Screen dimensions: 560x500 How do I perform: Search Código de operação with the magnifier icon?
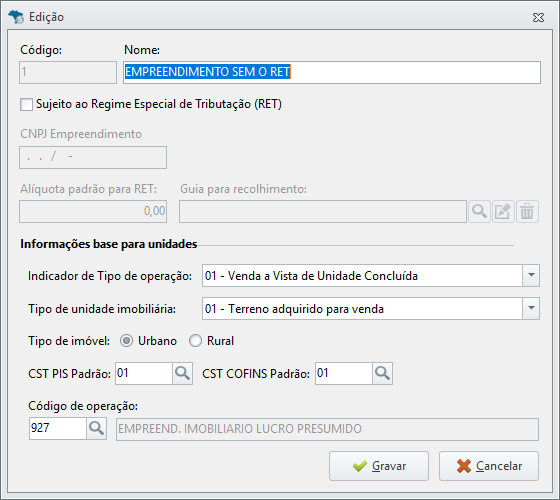96,429
